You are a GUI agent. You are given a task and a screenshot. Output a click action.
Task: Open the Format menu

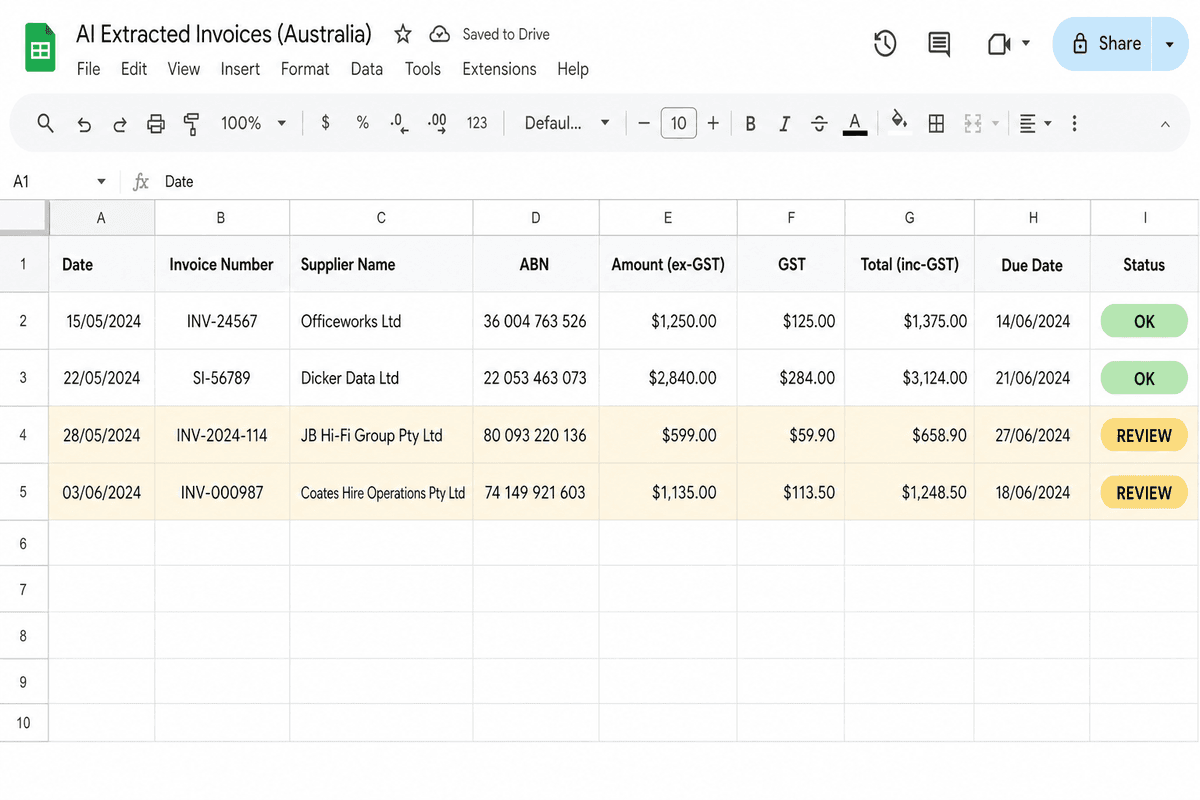tap(305, 69)
